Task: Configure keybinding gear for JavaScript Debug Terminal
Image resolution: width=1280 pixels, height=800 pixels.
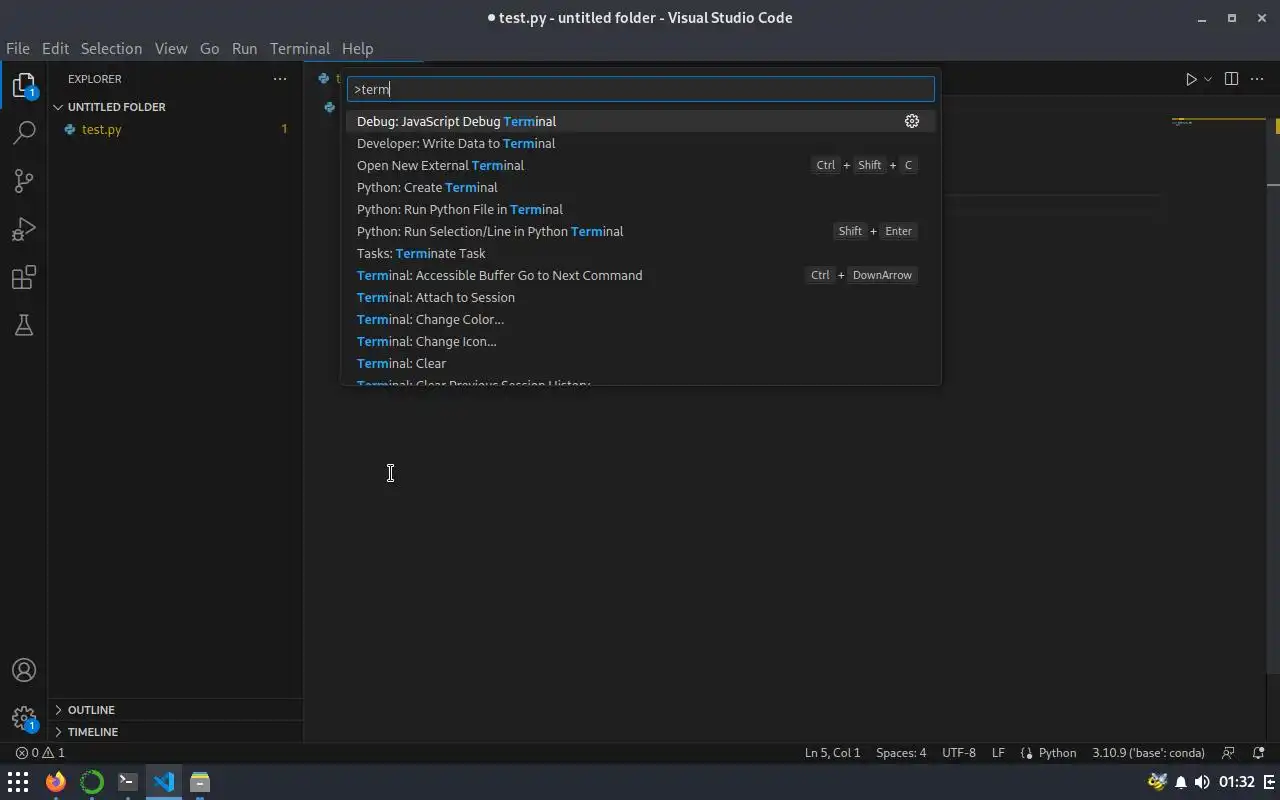Action: click(912, 121)
